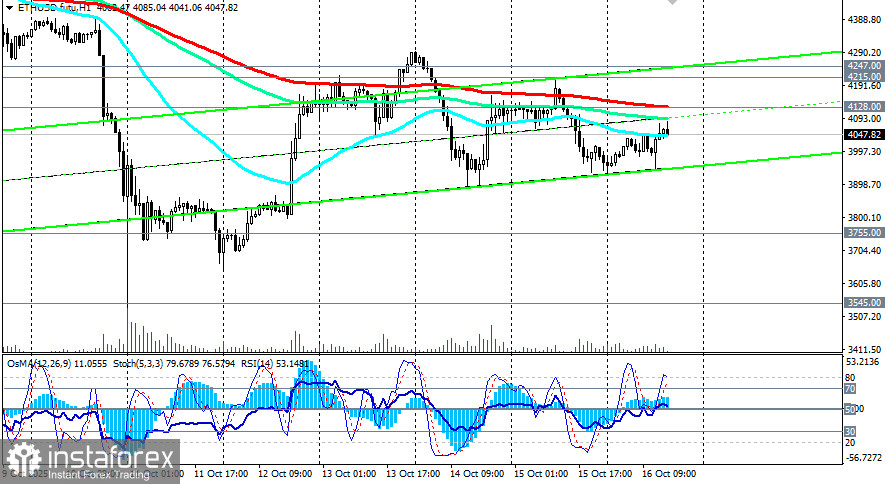Select the indicator level 30 label

coord(850,432)
